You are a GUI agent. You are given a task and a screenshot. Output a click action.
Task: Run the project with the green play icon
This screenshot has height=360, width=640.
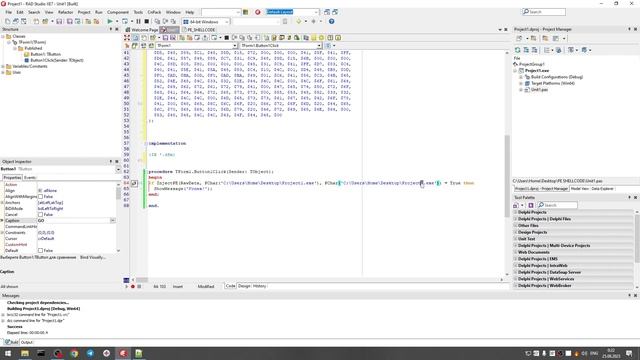tap(110, 21)
